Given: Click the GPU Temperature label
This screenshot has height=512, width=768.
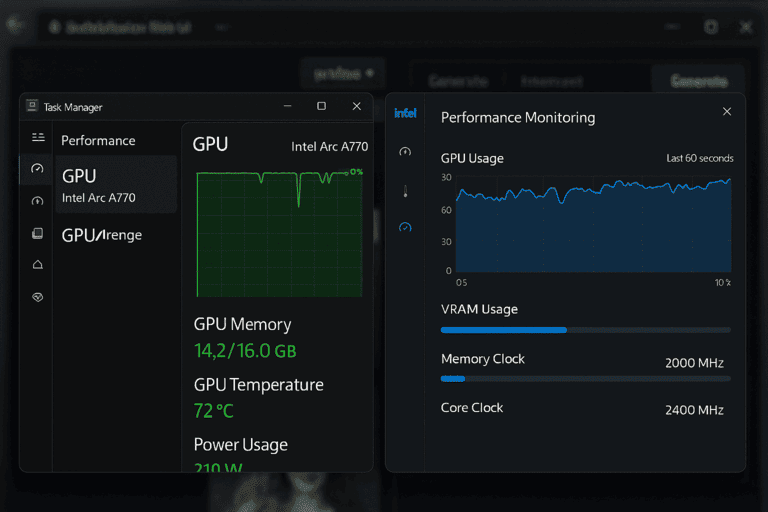Looking at the screenshot, I should pyautogui.click(x=259, y=385).
